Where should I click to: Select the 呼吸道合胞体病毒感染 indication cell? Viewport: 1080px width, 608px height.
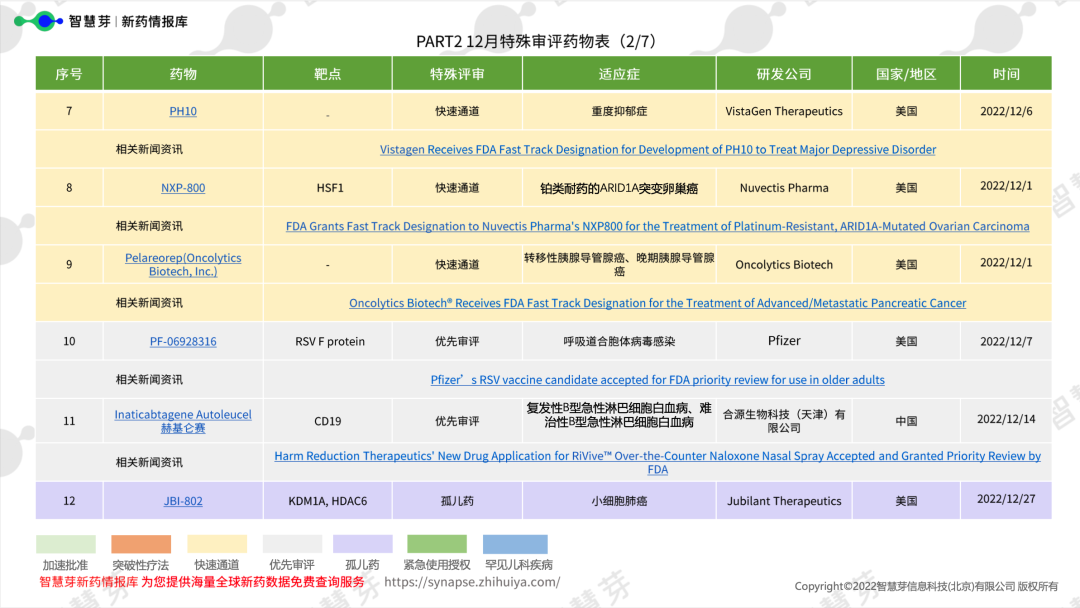[x=619, y=341]
